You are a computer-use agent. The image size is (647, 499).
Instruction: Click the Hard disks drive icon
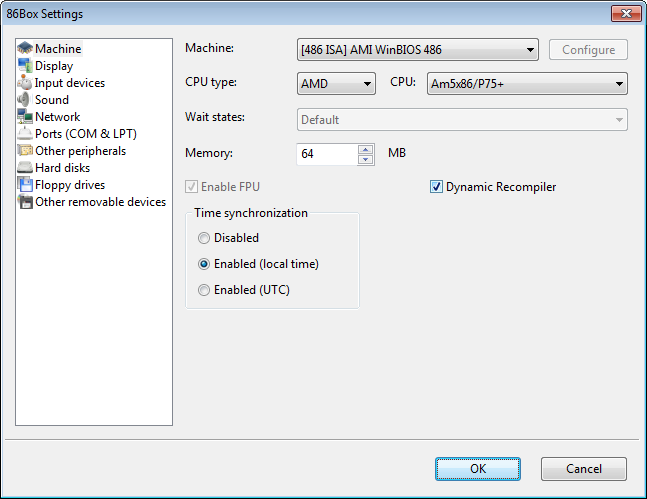point(25,168)
